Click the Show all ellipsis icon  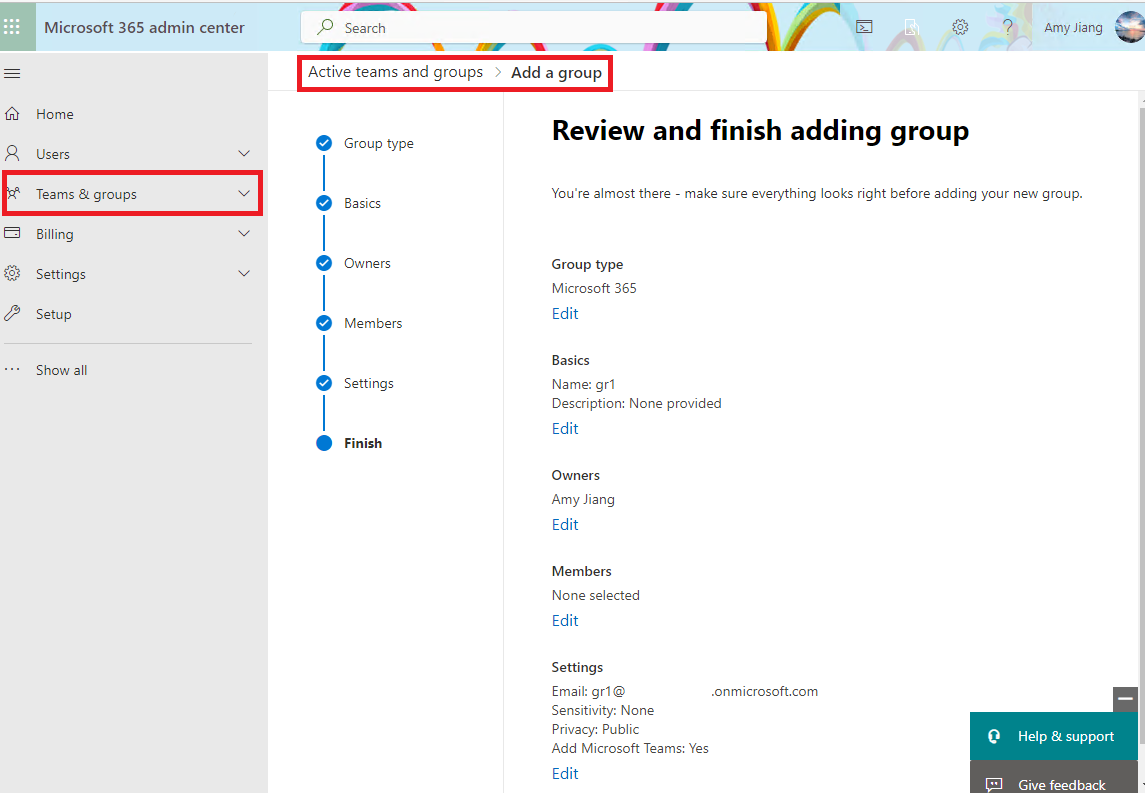pos(12,369)
